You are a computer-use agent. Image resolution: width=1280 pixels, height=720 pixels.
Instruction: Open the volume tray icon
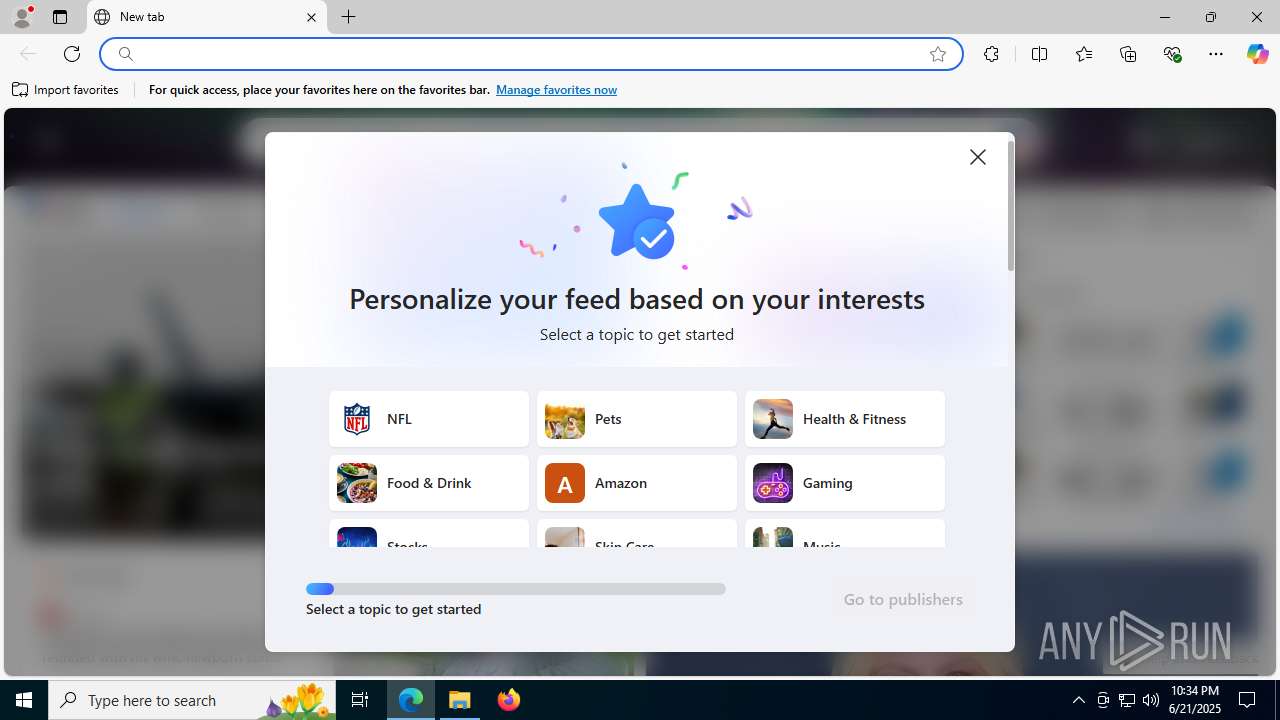(x=1151, y=700)
